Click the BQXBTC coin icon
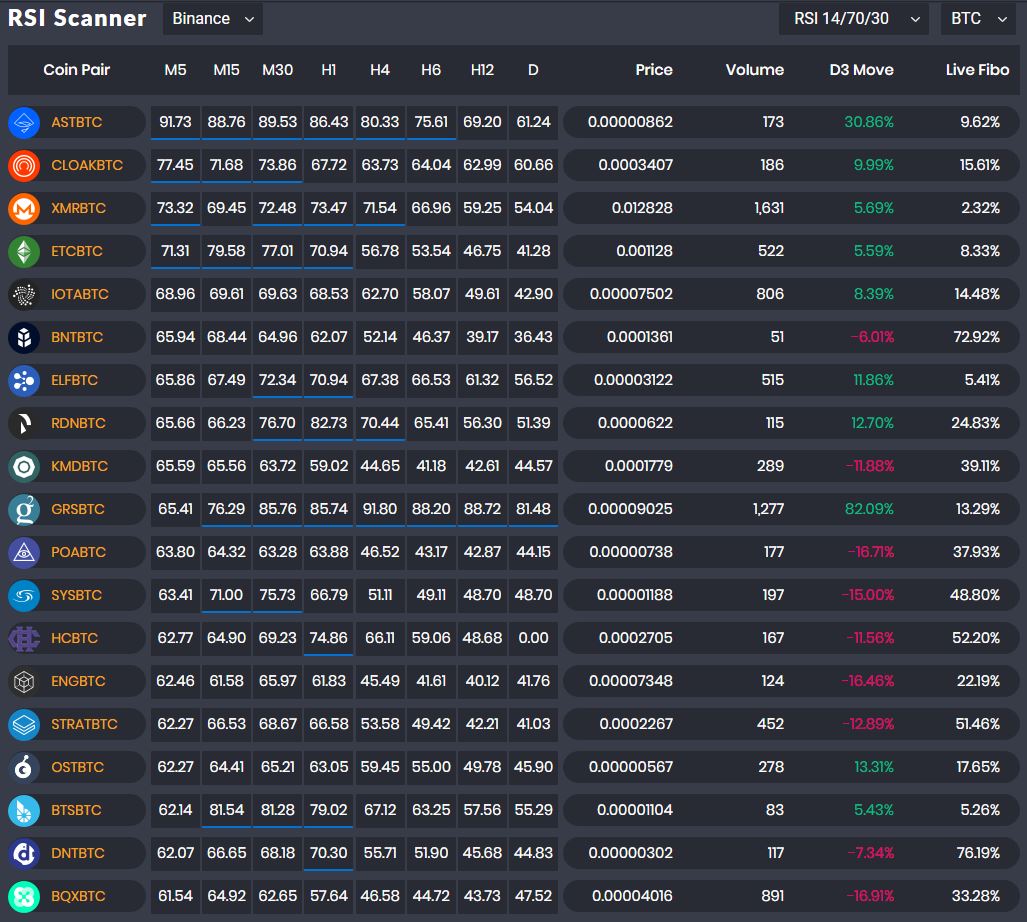The image size is (1027, 922). point(24,896)
